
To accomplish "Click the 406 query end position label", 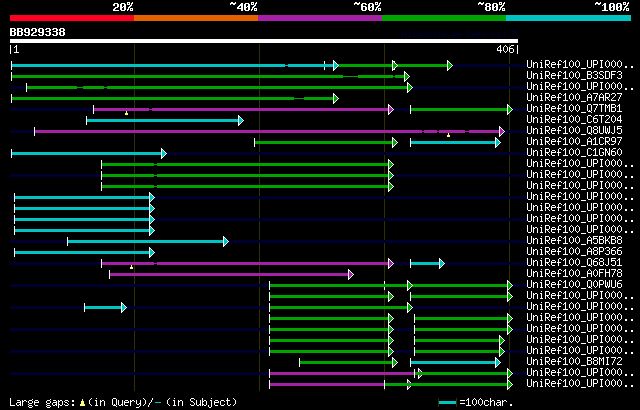I will click(505, 49).
